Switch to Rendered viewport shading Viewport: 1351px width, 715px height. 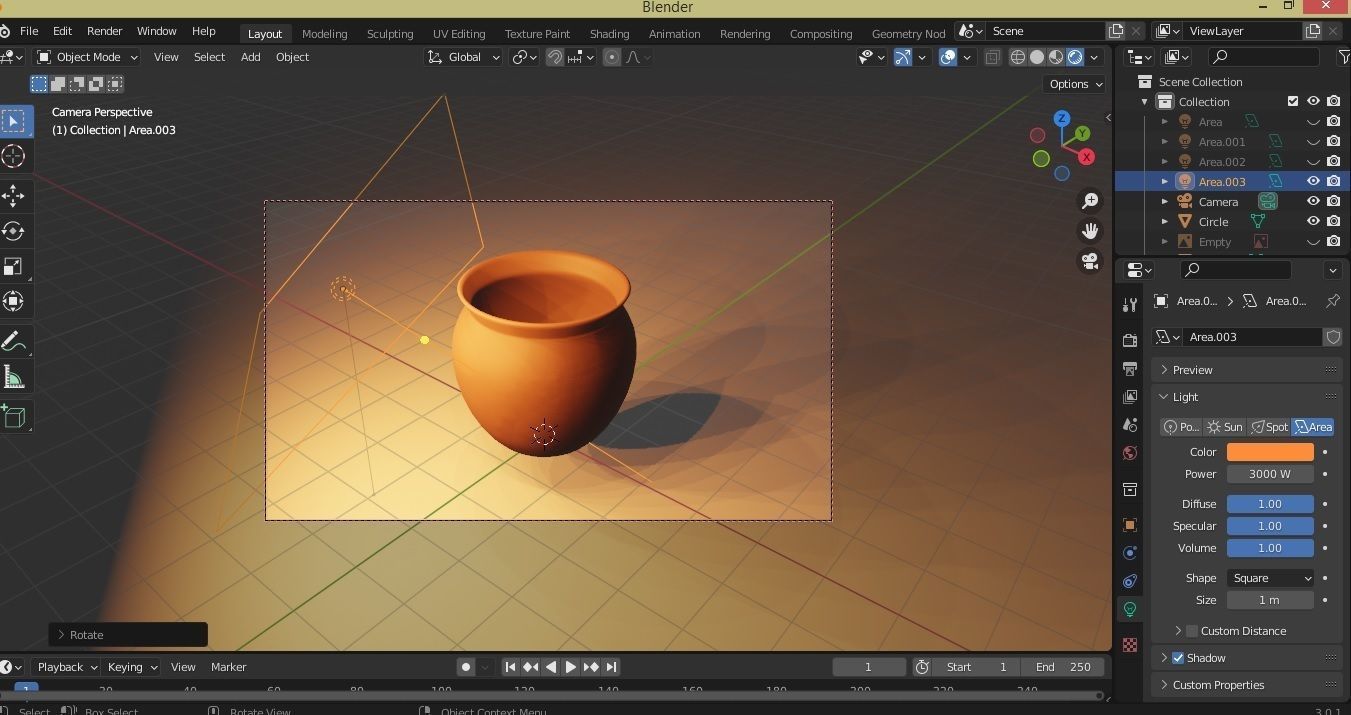coord(1075,57)
